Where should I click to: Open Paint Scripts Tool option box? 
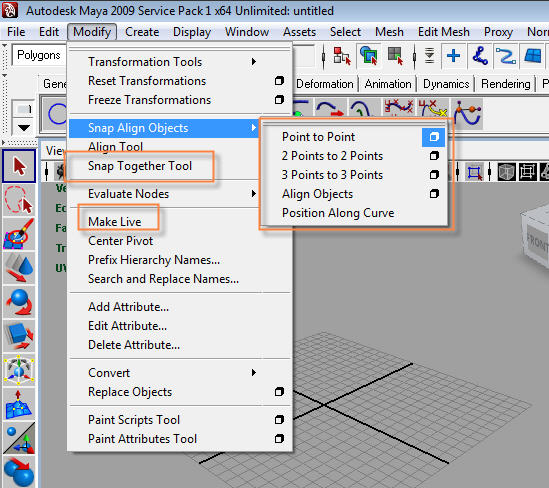coord(279,420)
